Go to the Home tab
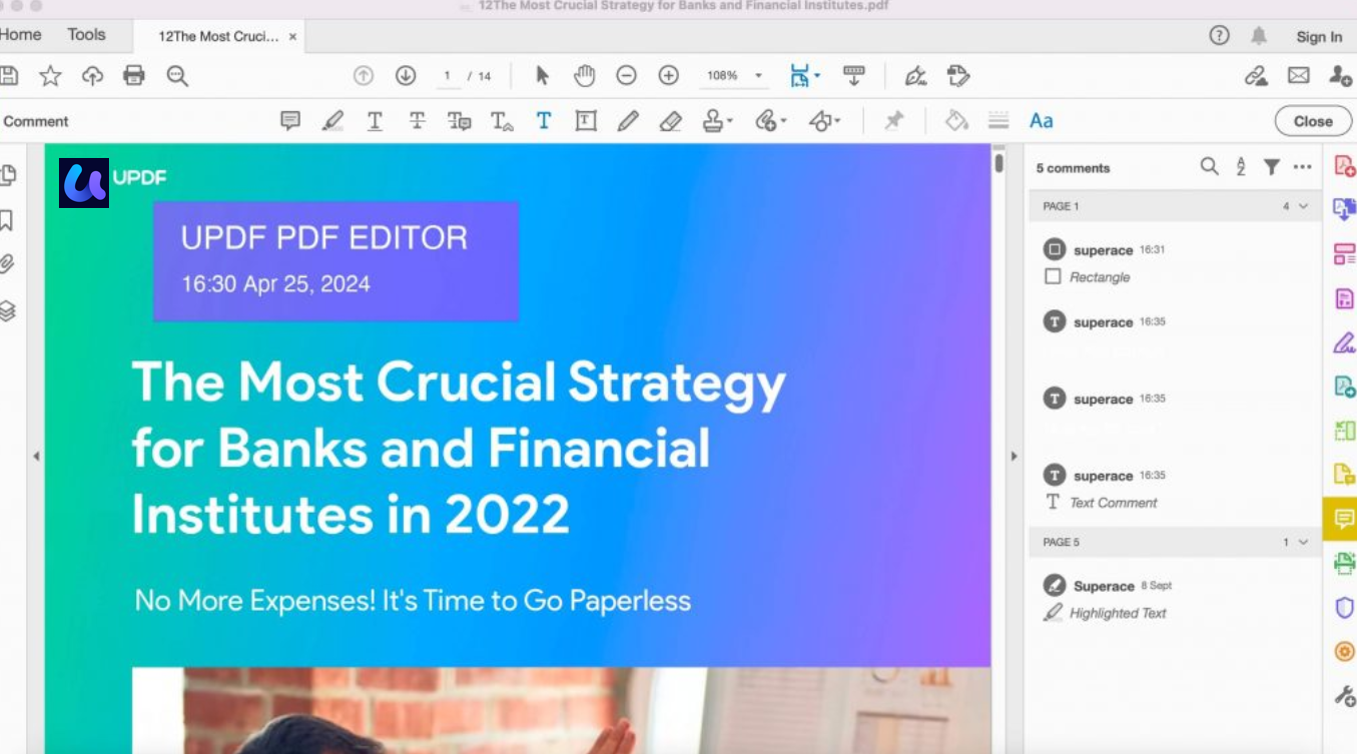1357x754 pixels. (21, 35)
